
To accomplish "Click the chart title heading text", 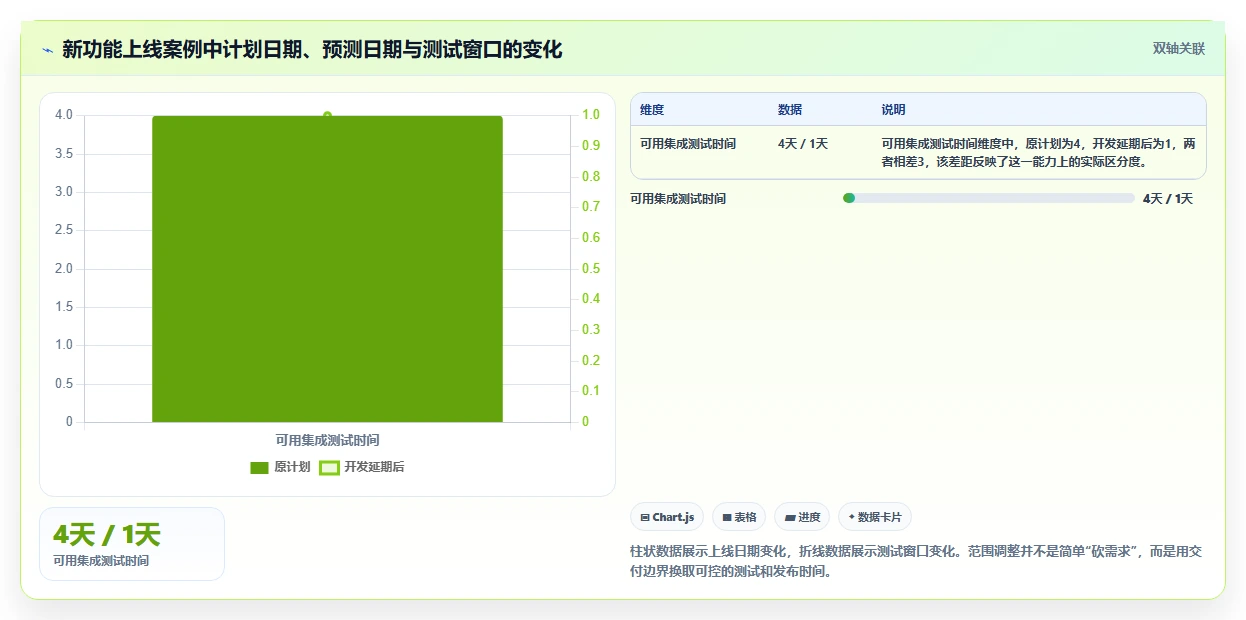I will [312, 49].
